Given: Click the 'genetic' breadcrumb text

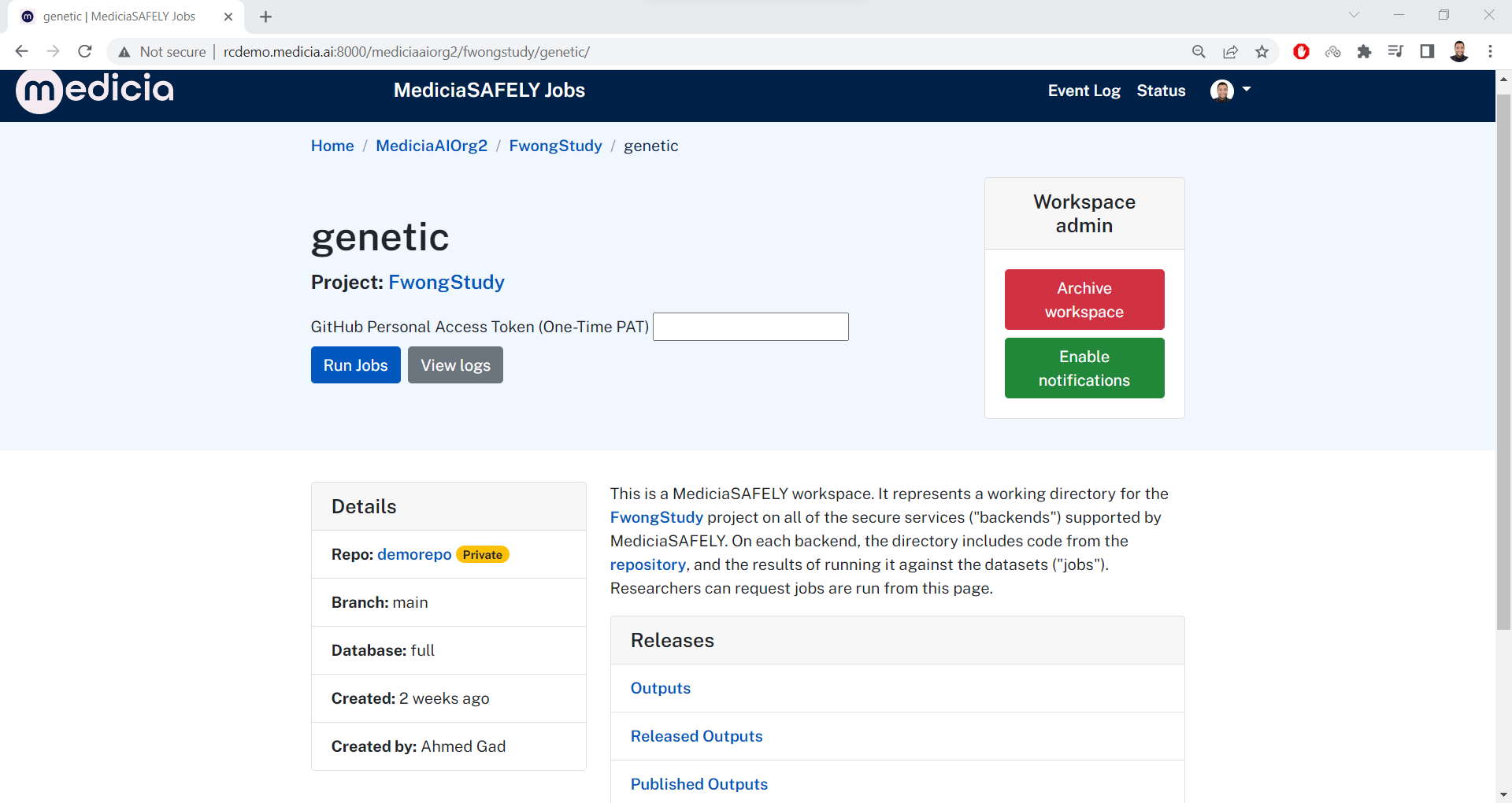Looking at the screenshot, I should (x=650, y=146).
